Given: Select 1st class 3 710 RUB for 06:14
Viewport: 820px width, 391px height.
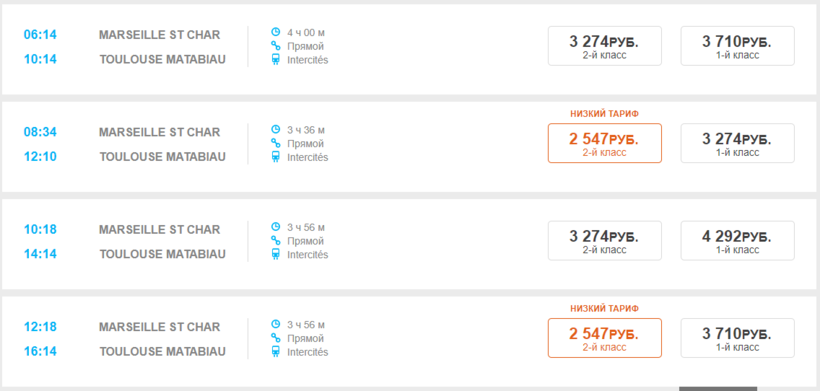Looking at the screenshot, I should pyautogui.click(x=737, y=46).
